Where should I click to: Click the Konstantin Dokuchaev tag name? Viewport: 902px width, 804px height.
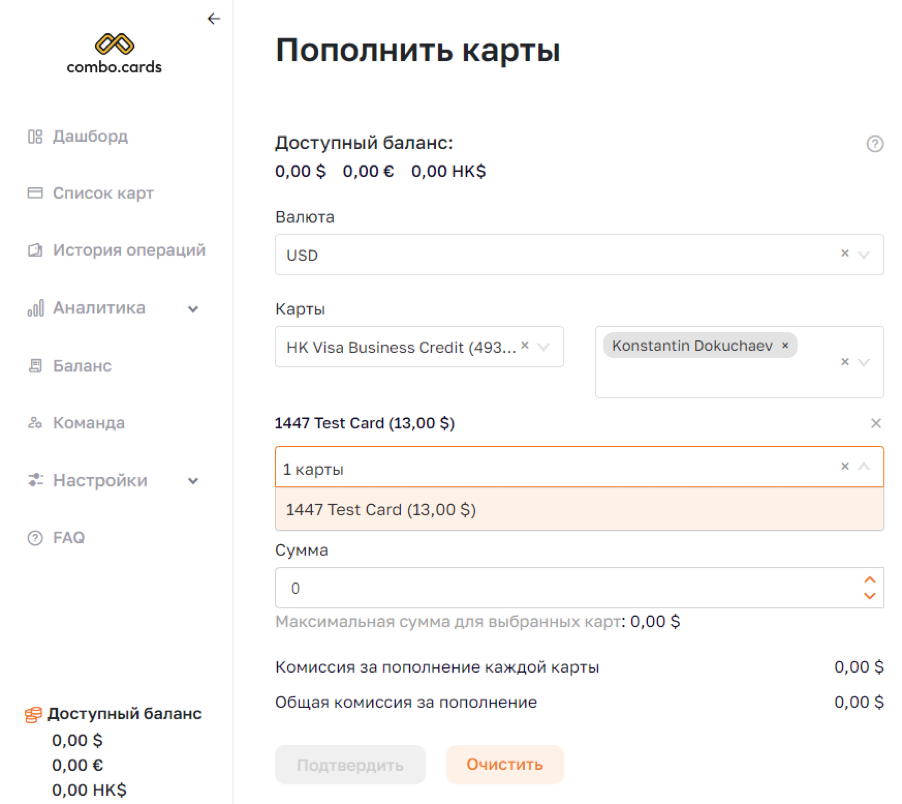[x=692, y=346]
